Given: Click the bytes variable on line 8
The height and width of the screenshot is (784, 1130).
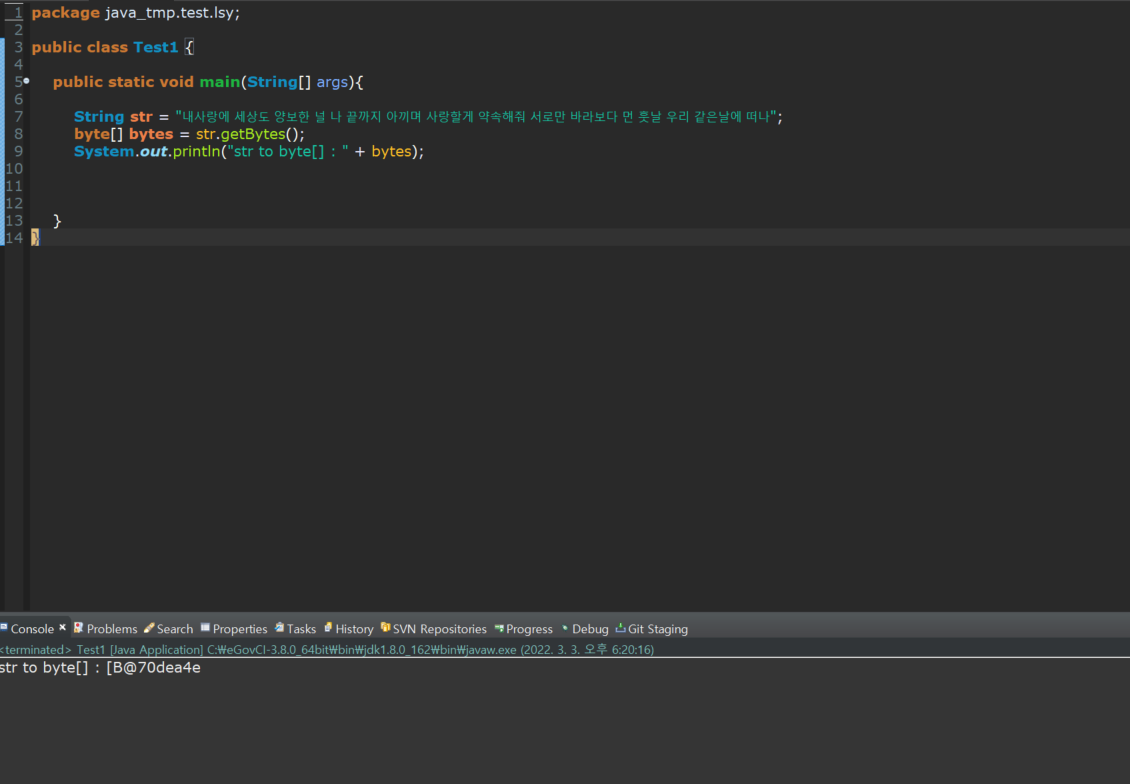Looking at the screenshot, I should tap(151, 134).
